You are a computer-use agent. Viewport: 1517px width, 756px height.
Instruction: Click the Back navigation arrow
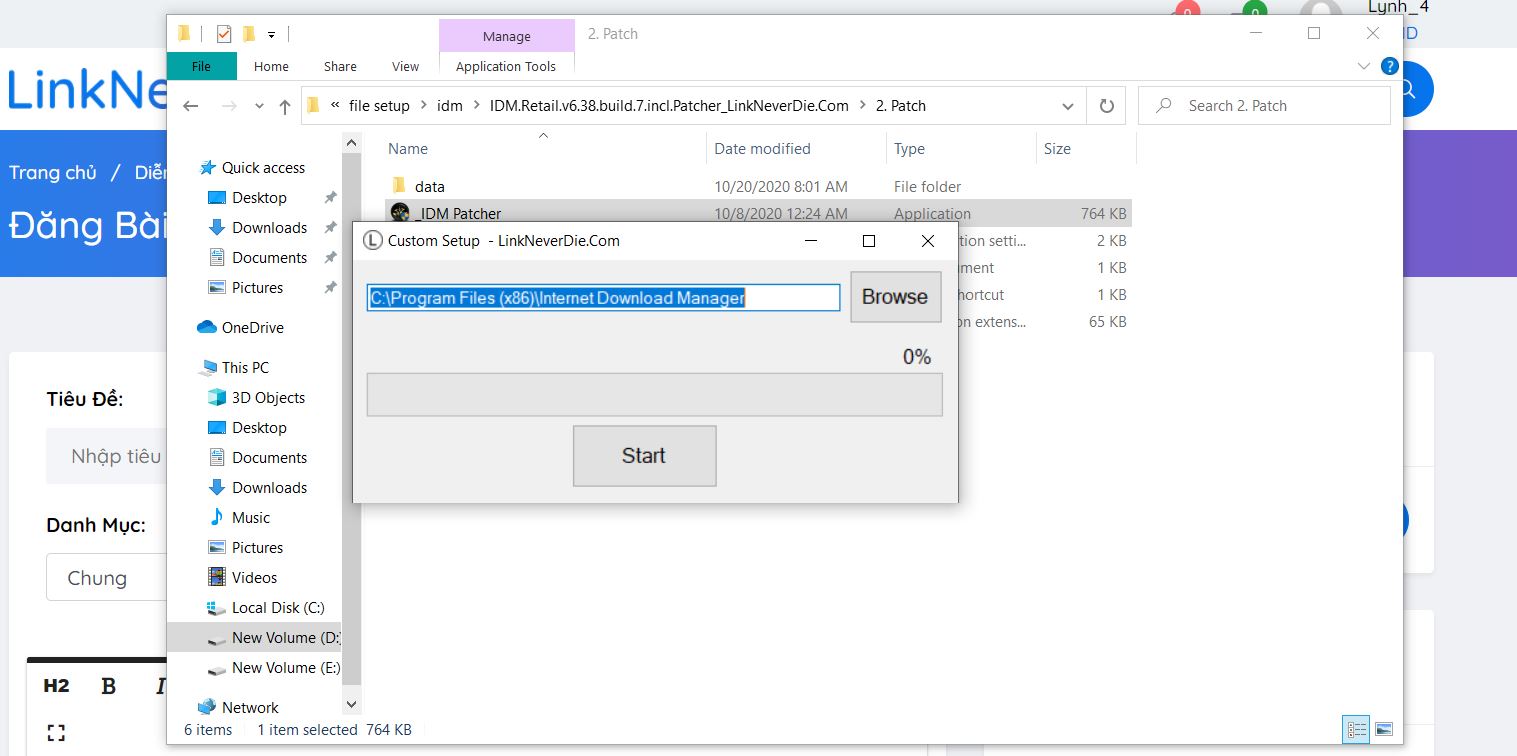tap(191, 106)
